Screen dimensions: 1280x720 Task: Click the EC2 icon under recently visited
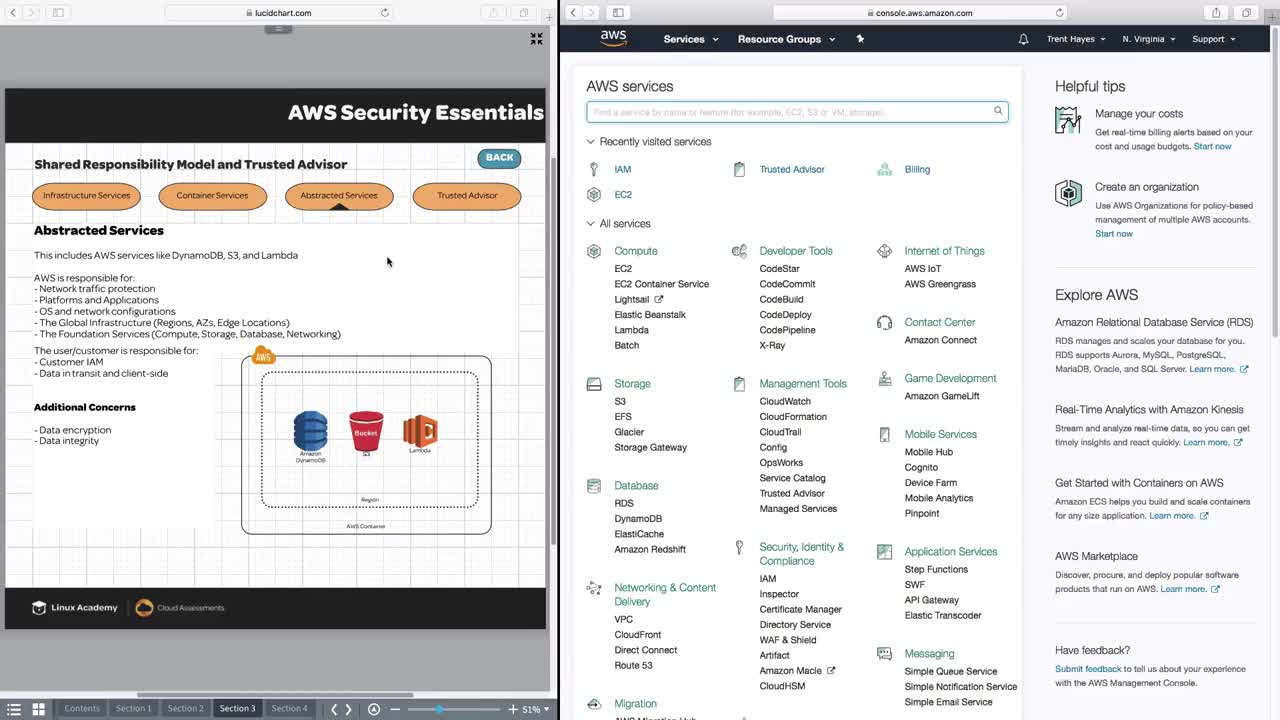594,194
